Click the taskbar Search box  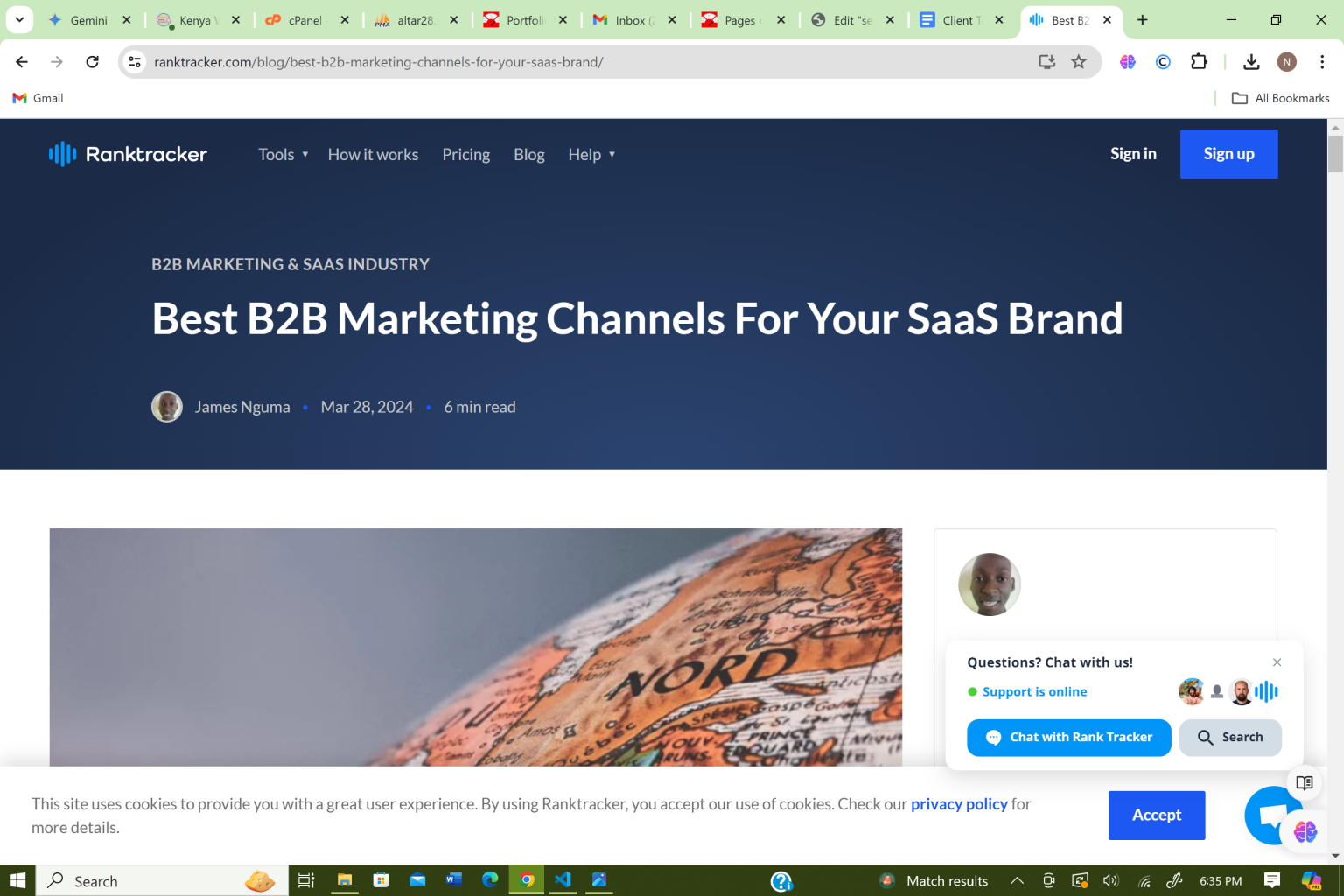[162, 880]
